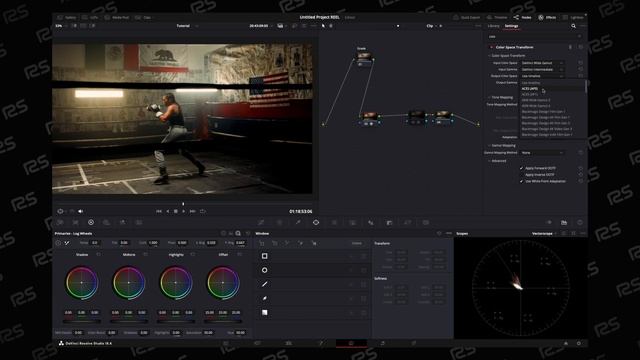This screenshot has width=640, height=360.
Task: Add a linear line window
Action: [x=264, y=284]
